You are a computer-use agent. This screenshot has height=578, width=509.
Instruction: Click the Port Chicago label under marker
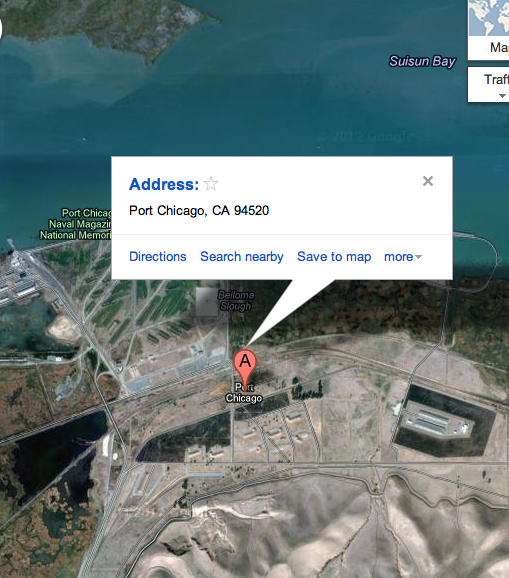244,393
